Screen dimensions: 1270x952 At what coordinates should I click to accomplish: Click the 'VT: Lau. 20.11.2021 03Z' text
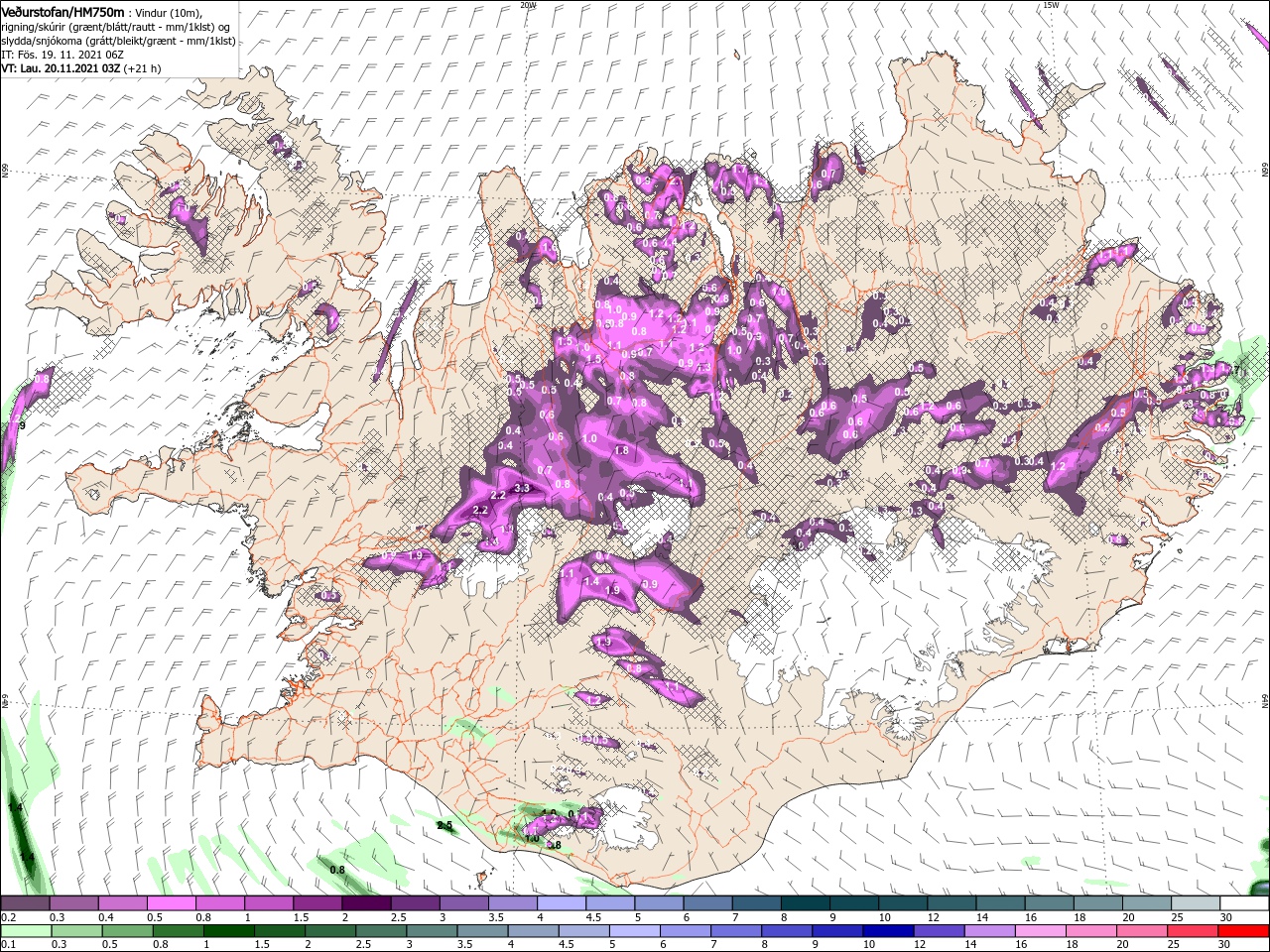pos(61,69)
